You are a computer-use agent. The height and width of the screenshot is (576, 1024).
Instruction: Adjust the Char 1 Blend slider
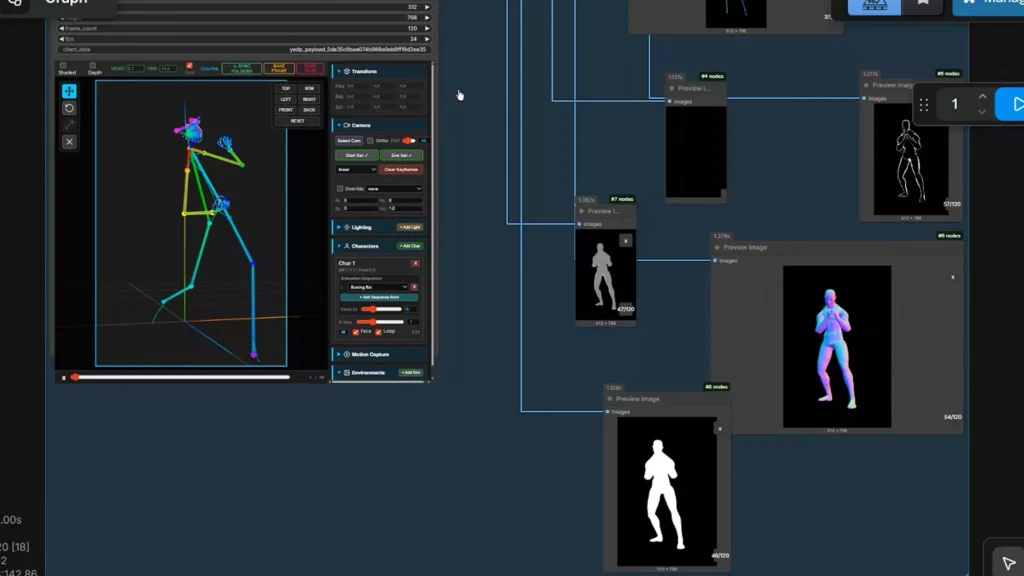[381, 310]
